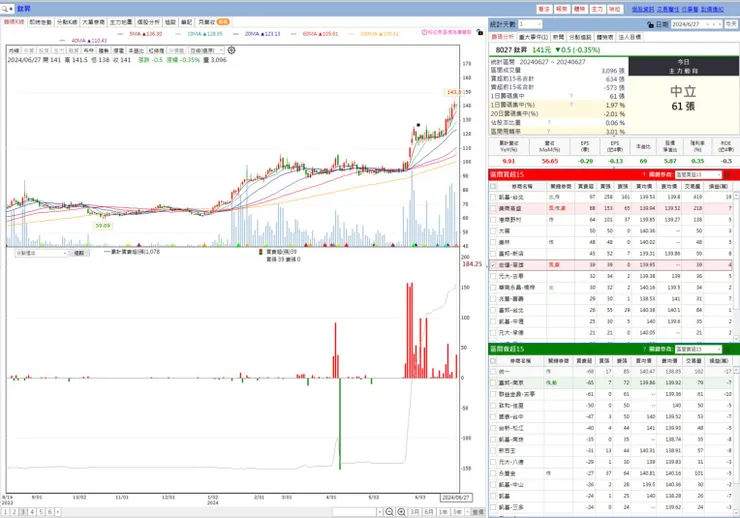
Task: Set the chart range to 6月
Action: click(x=429, y=512)
